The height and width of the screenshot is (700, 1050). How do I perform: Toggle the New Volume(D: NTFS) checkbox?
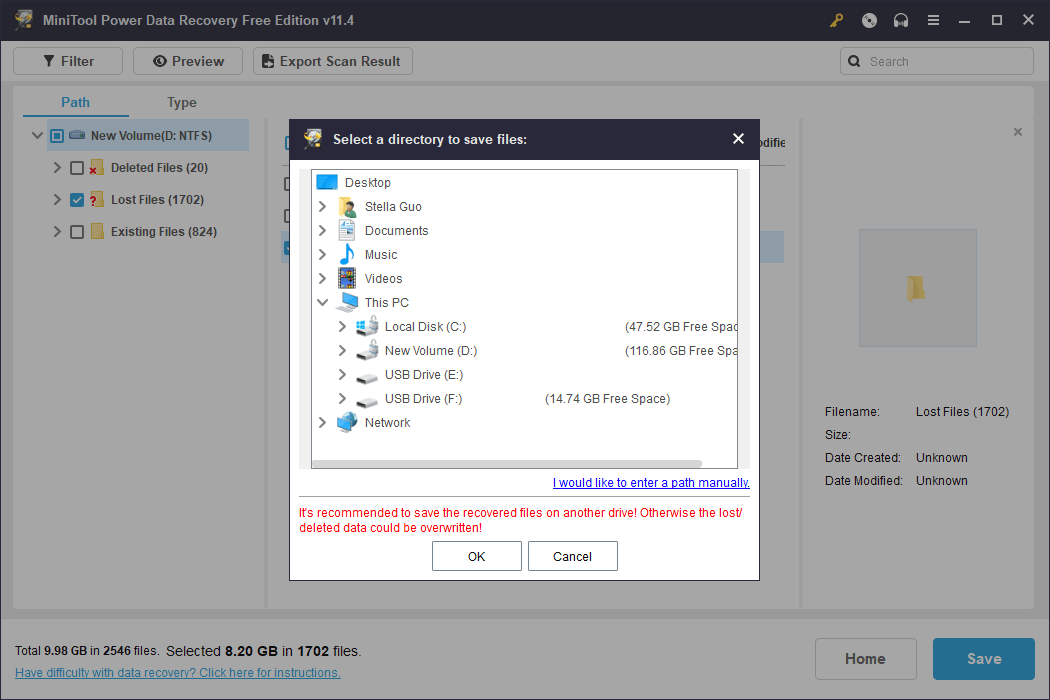coord(57,136)
